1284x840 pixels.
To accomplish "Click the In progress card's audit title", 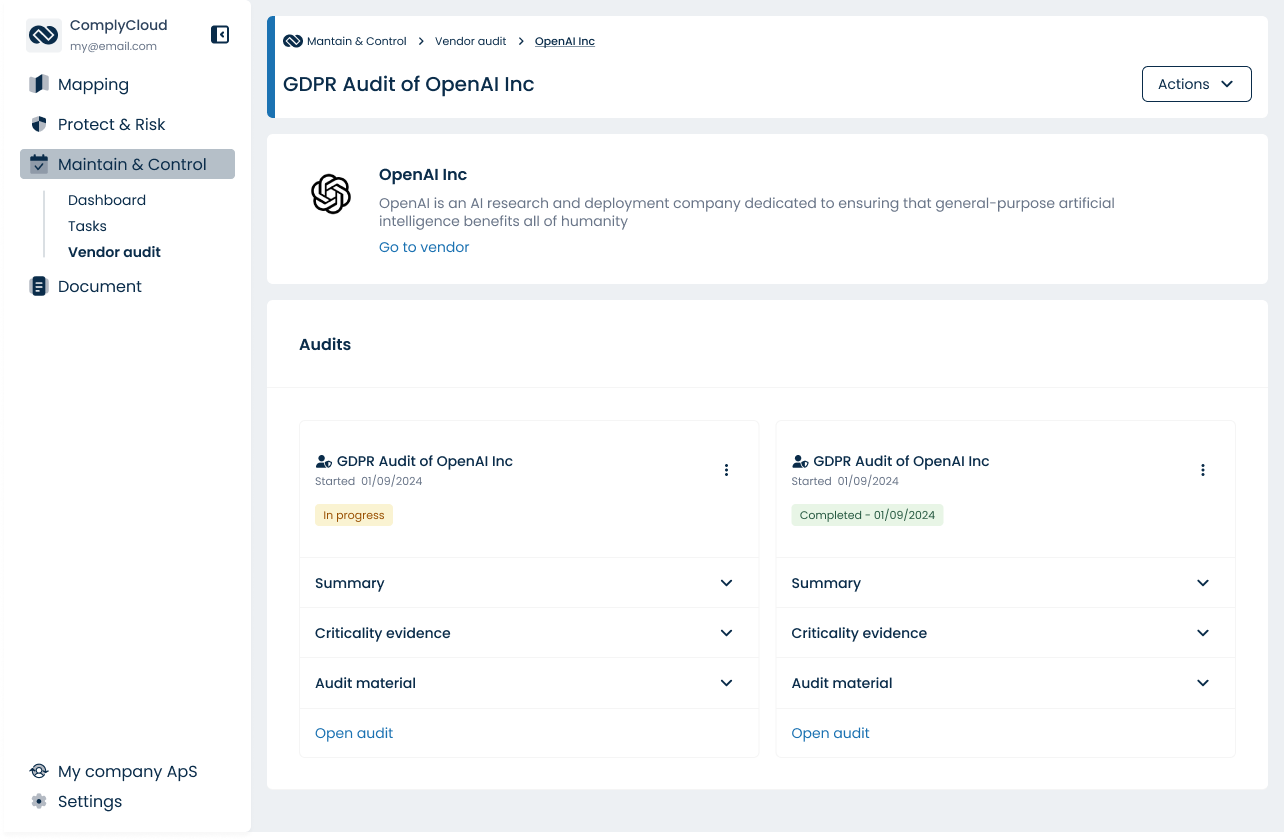I will coord(425,461).
